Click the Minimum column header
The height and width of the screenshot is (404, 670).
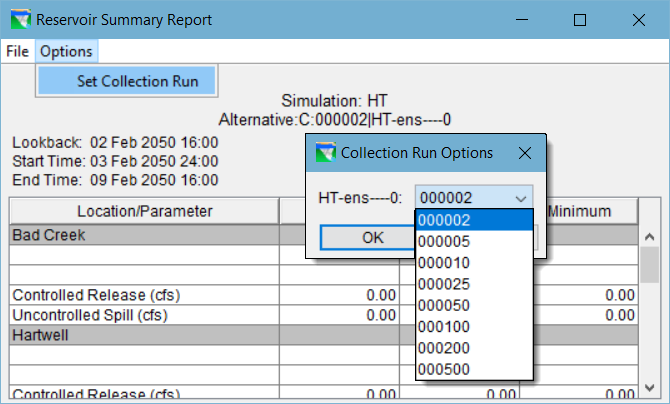pos(589,211)
